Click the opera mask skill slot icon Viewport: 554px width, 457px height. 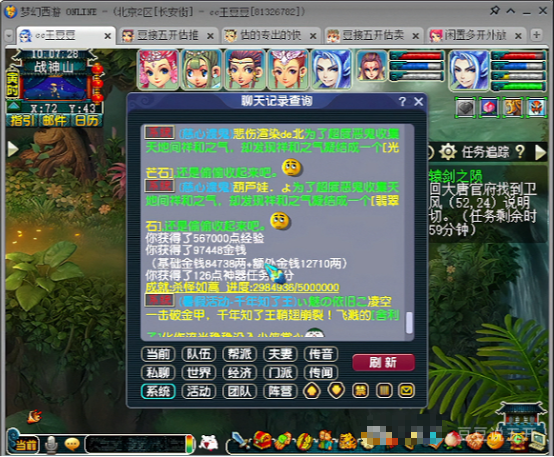(536, 107)
